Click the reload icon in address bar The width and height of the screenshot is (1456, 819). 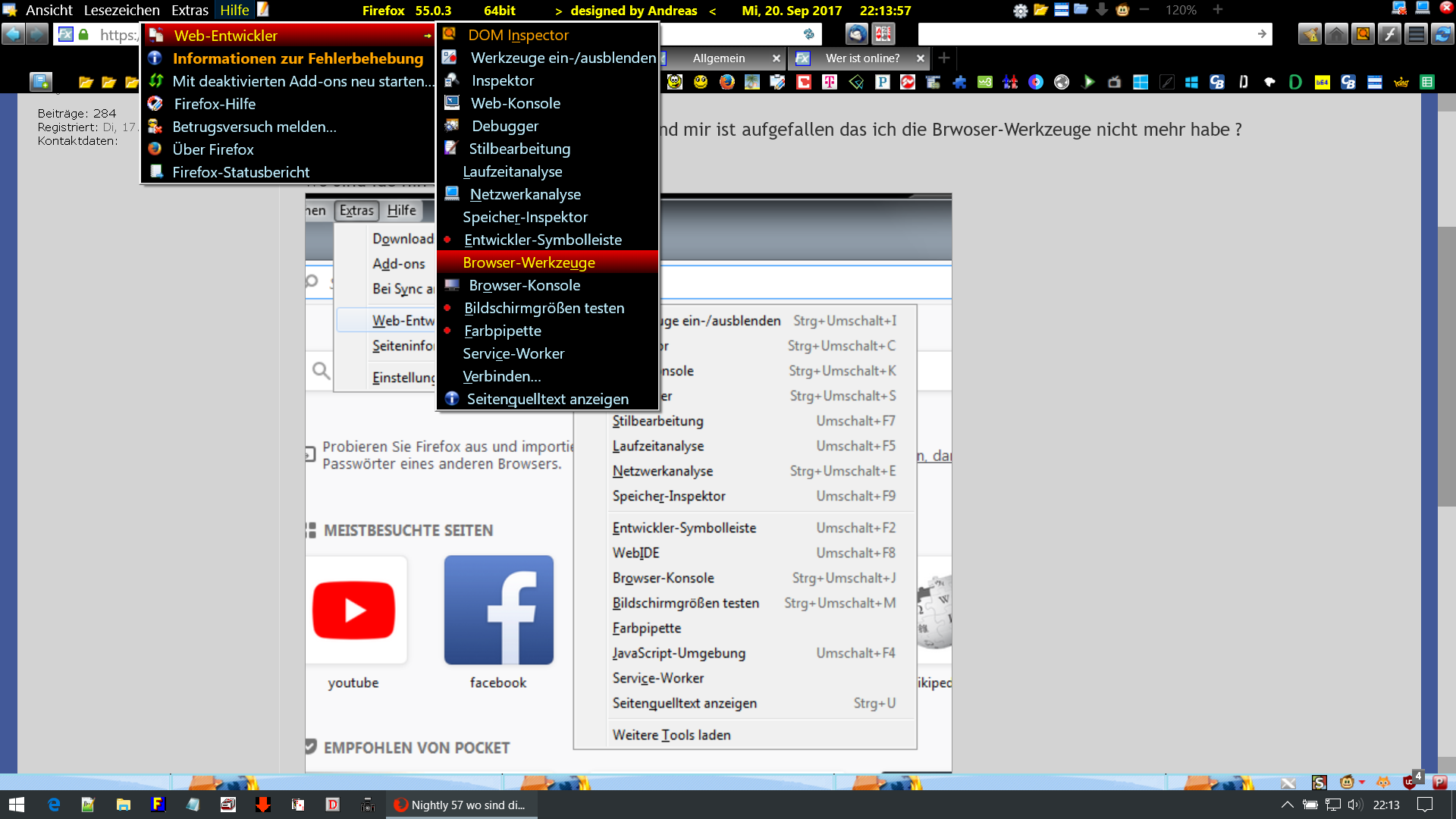click(x=808, y=34)
